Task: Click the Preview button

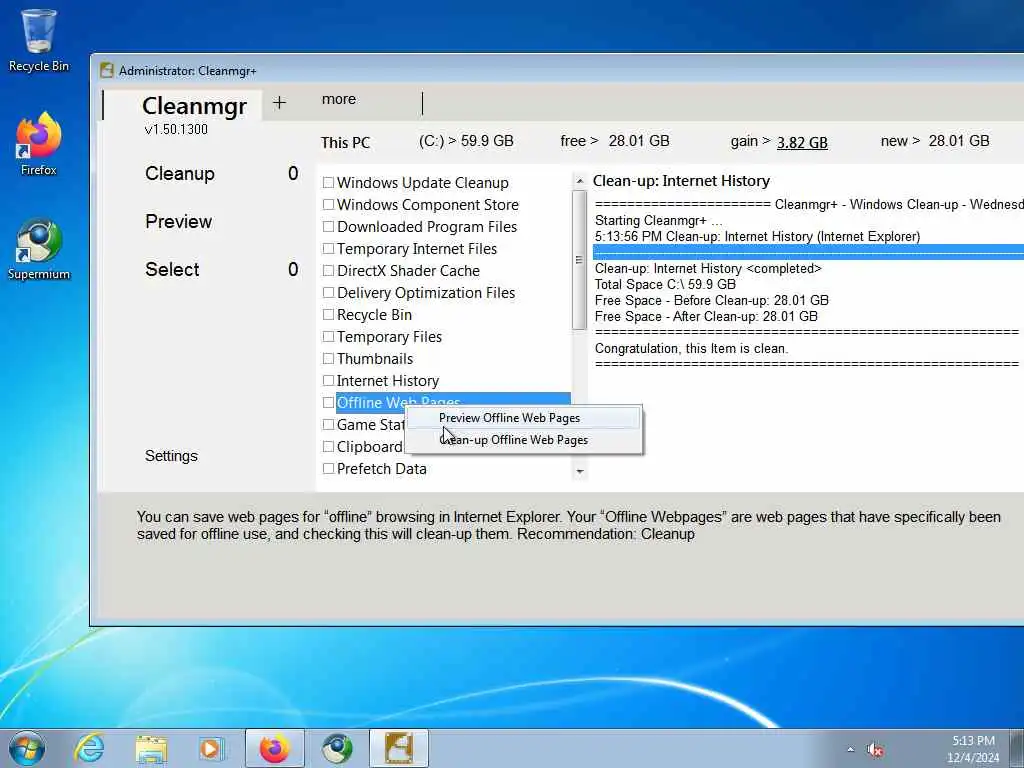Action: [178, 222]
